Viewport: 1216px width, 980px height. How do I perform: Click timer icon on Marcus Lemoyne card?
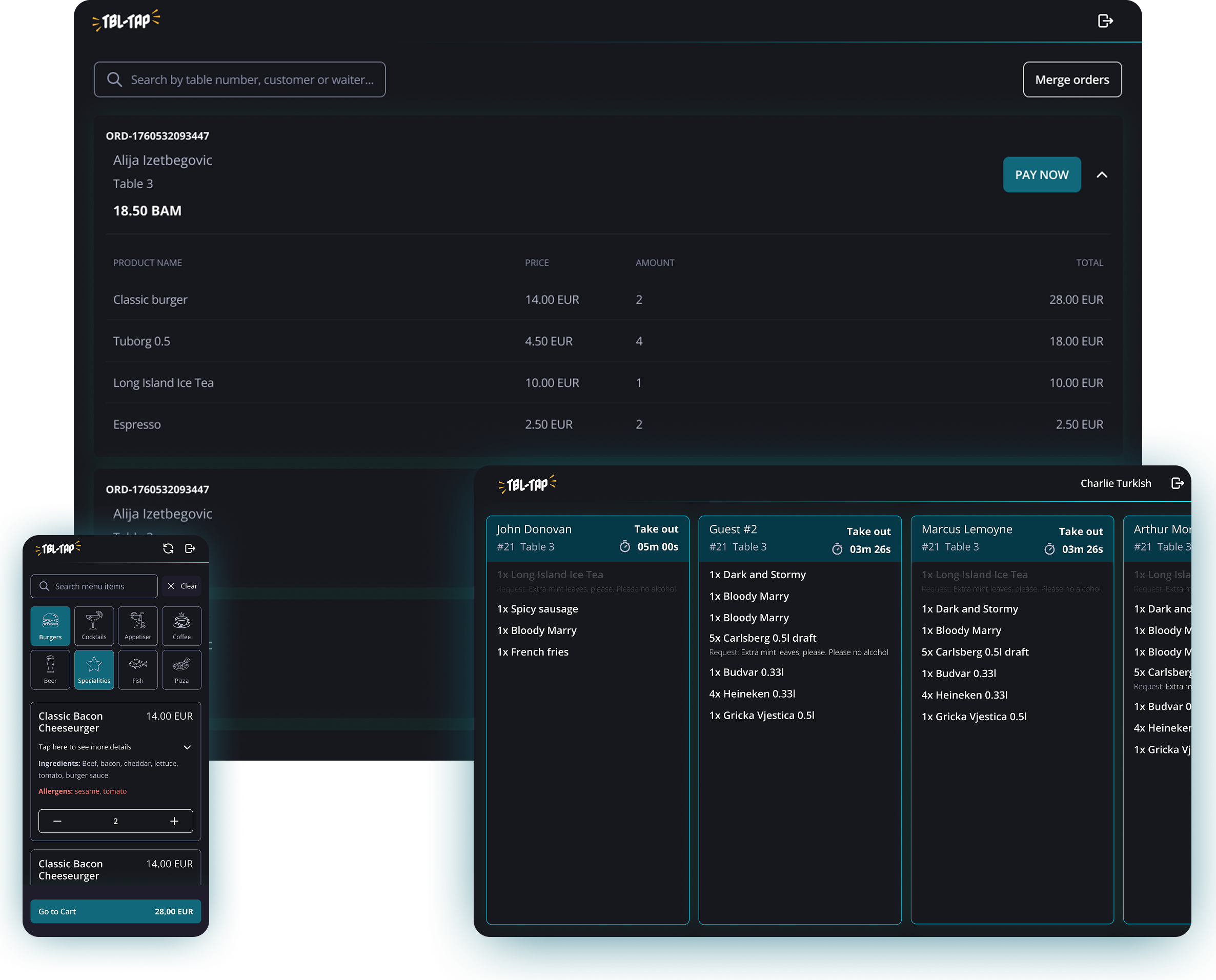pos(1049,549)
